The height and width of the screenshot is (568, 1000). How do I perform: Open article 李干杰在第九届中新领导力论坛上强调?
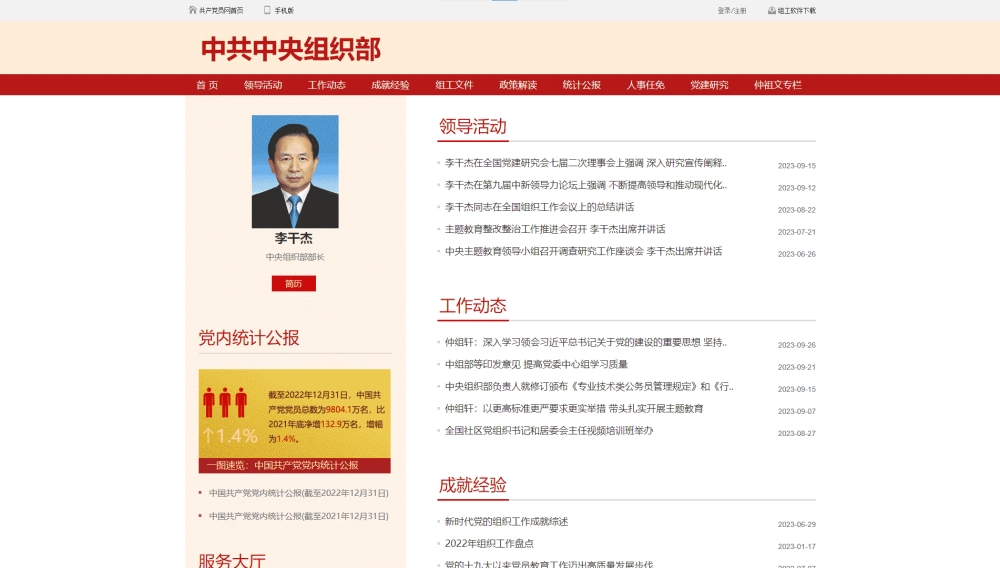click(585, 185)
